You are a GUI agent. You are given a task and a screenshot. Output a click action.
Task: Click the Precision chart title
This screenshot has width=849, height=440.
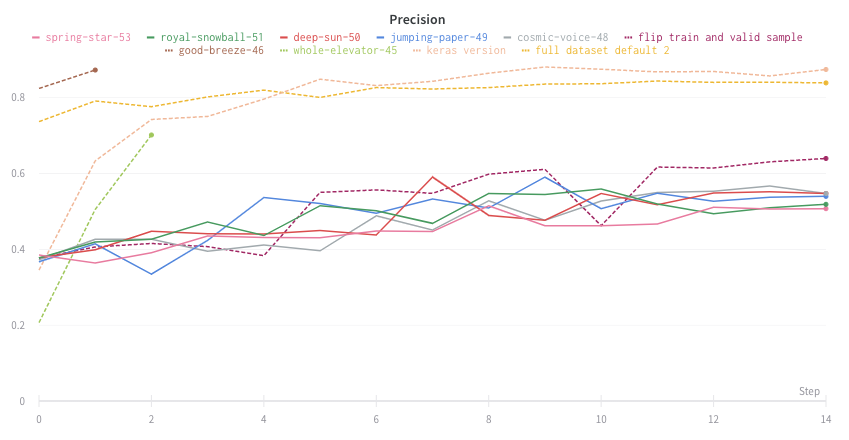(x=418, y=20)
